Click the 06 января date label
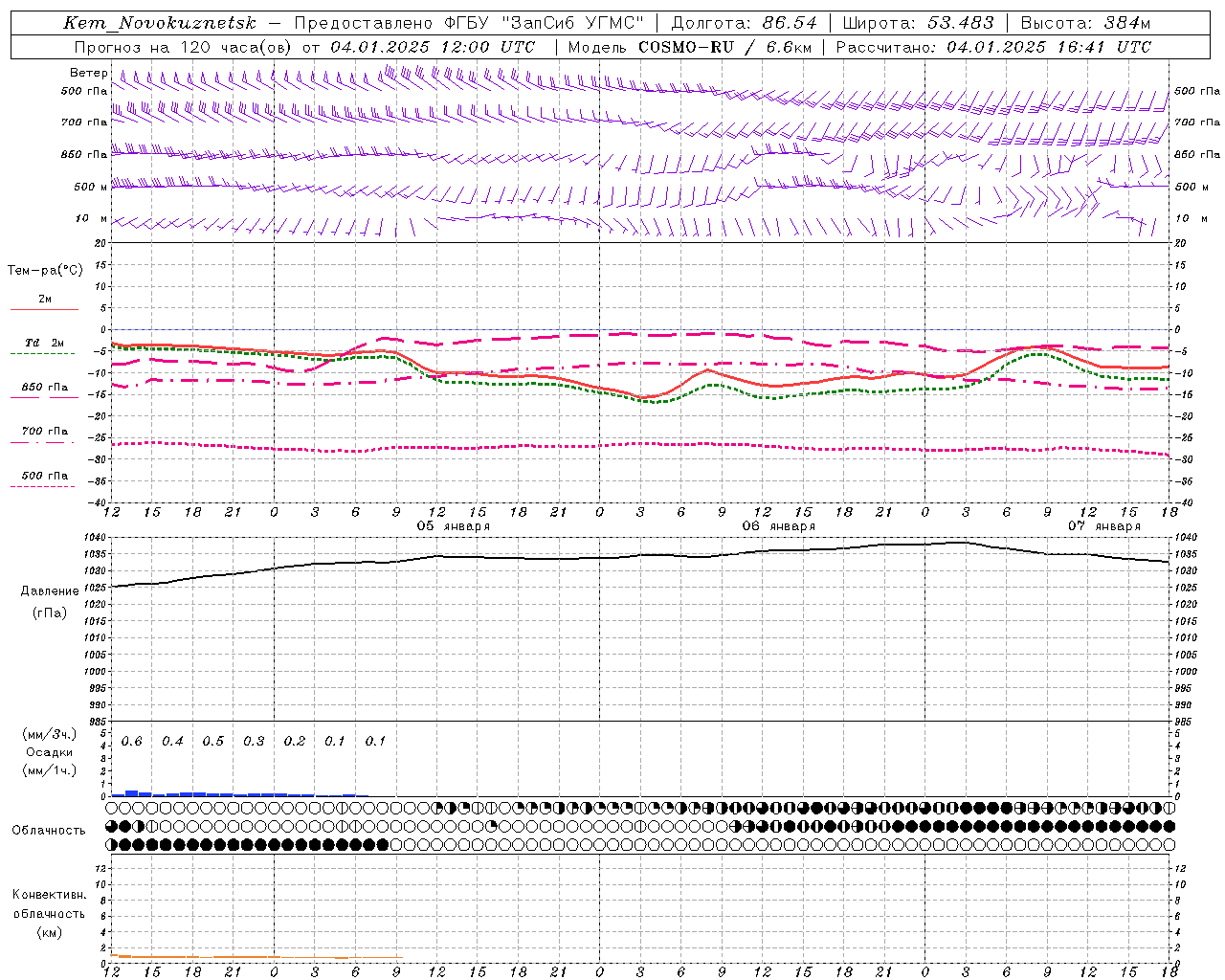The image size is (1225, 980). pyautogui.click(x=779, y=526)
